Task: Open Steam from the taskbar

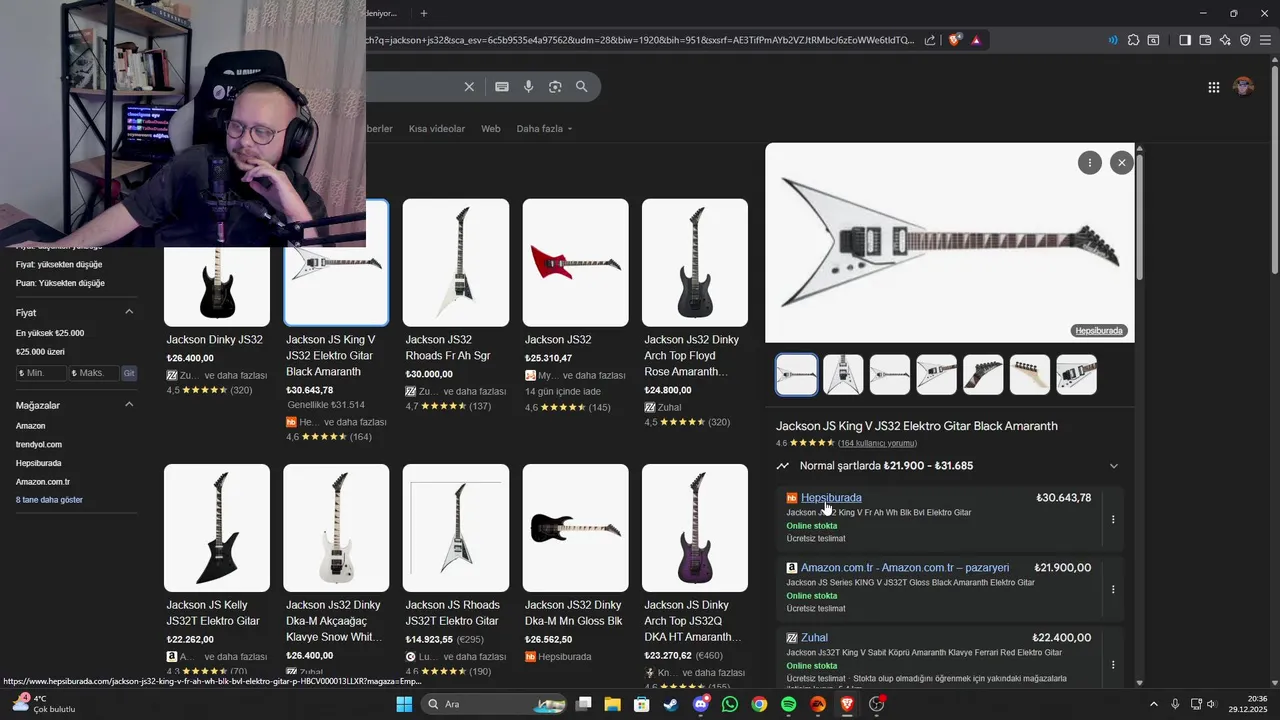Action: 670,704
